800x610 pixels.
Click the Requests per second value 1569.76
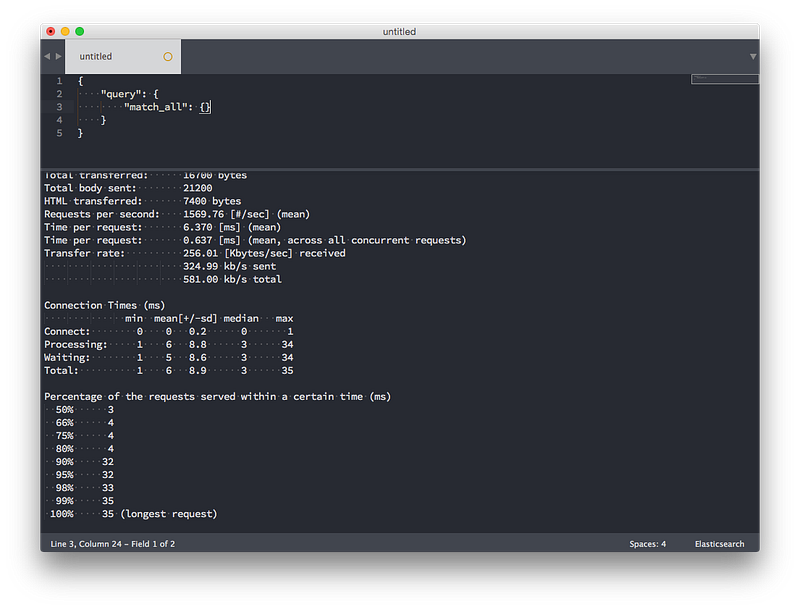(204, 214)
